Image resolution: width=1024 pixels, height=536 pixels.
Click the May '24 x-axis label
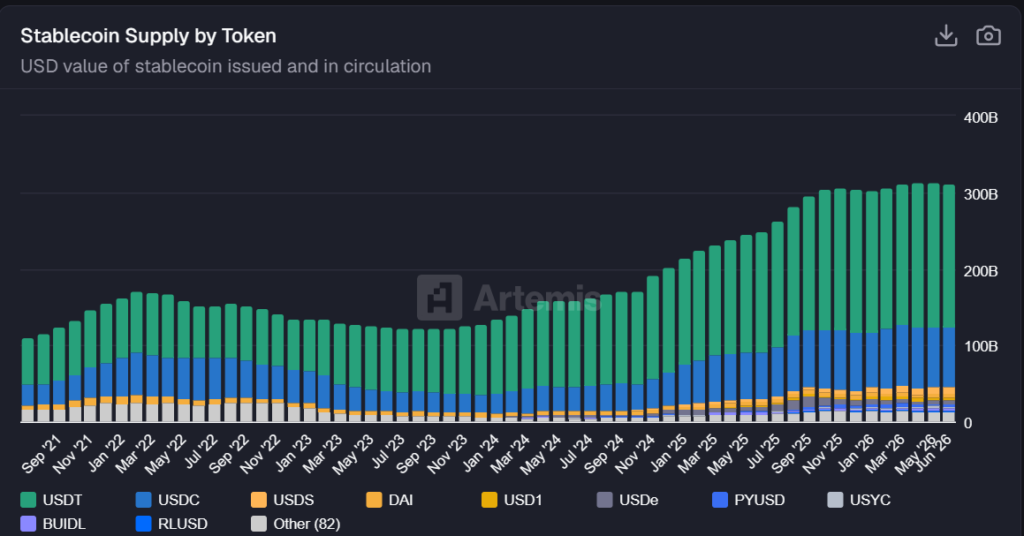click(542, 454)
